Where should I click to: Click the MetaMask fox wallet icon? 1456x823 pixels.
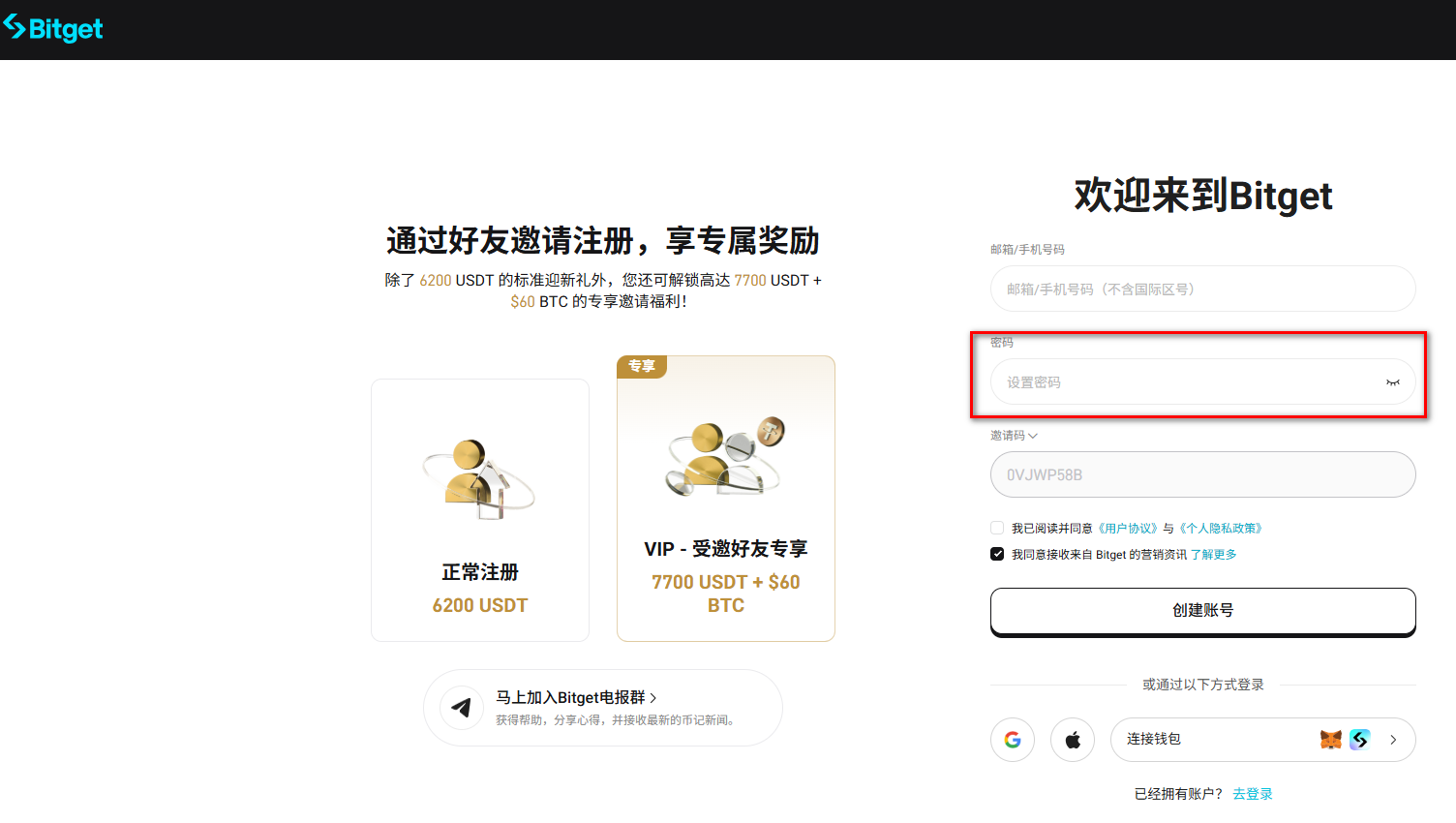pos(1331,740)
